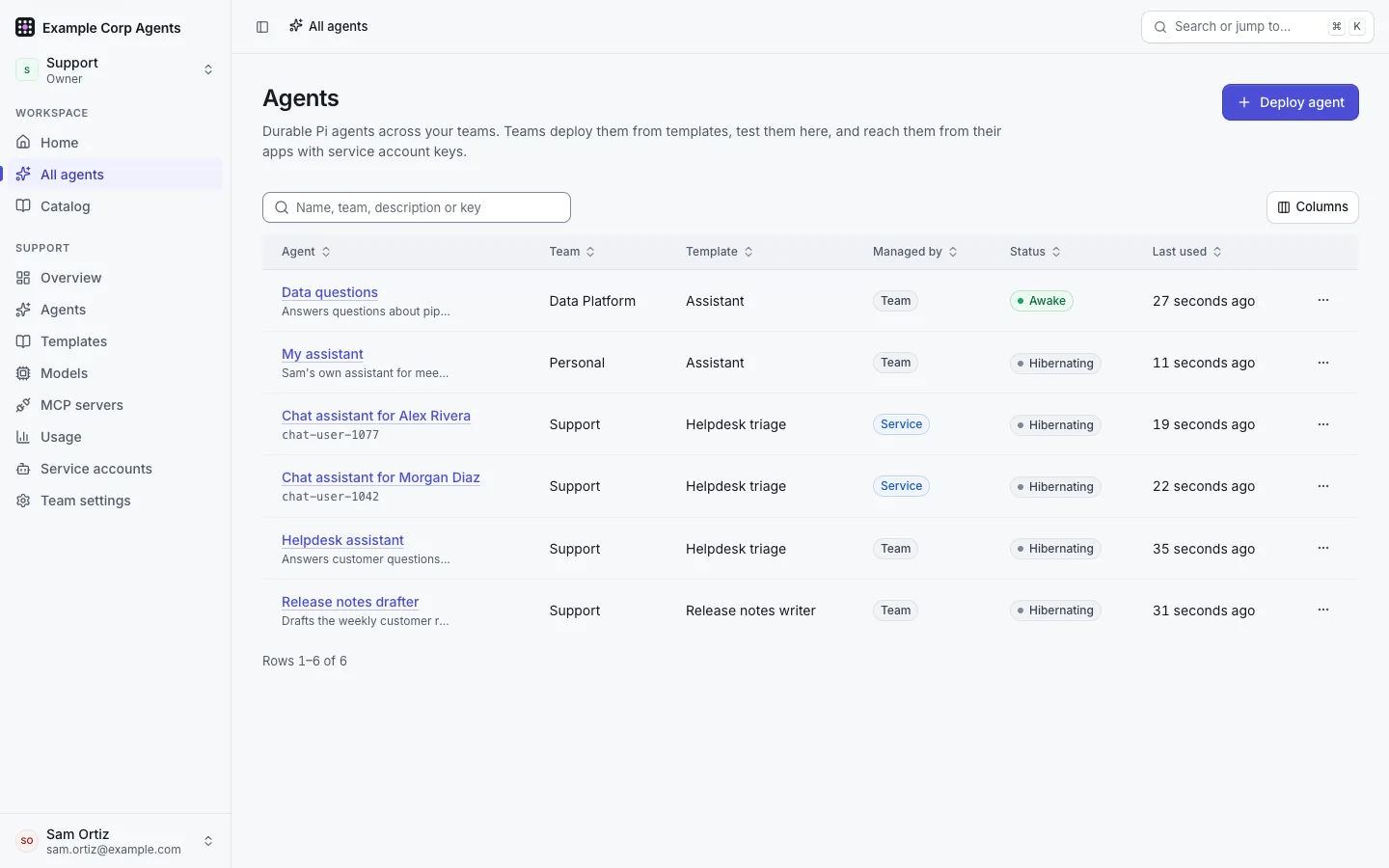Open Agents under the Support section
This screenshot has height=868, width=1389.
pos(116,310)
